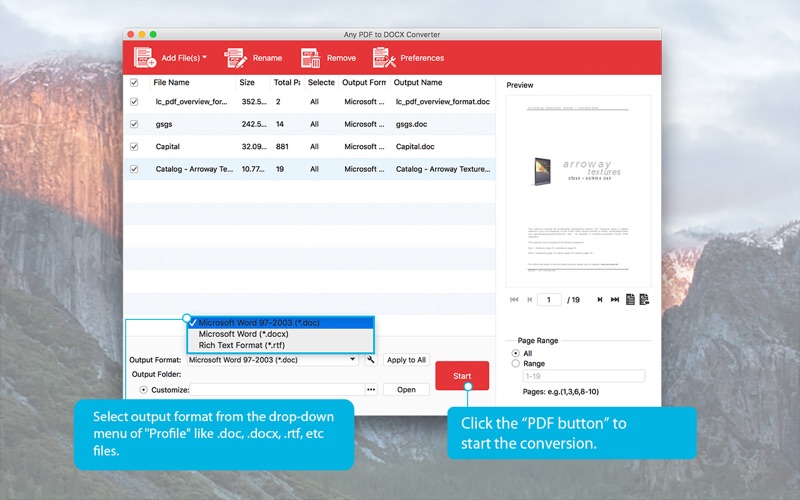
Task: Click the Rename toolbar icon
Action: point(235,58)
